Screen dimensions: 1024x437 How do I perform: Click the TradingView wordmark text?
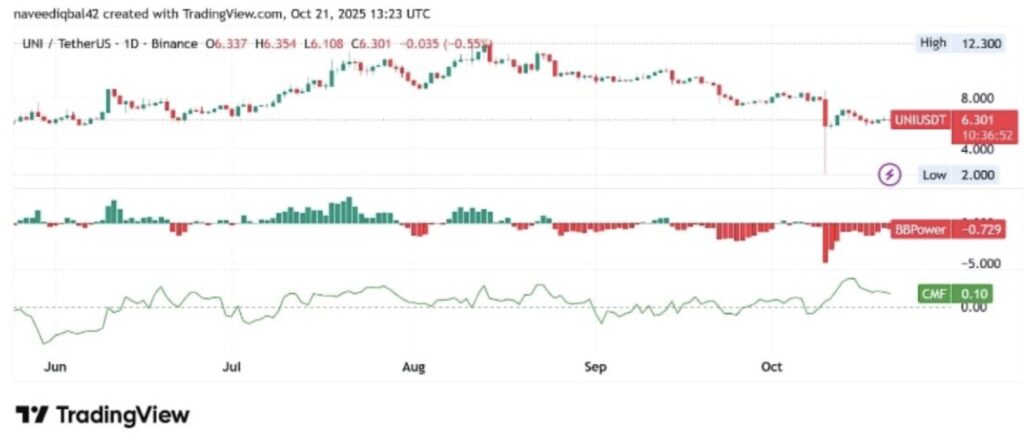[122, 415]
